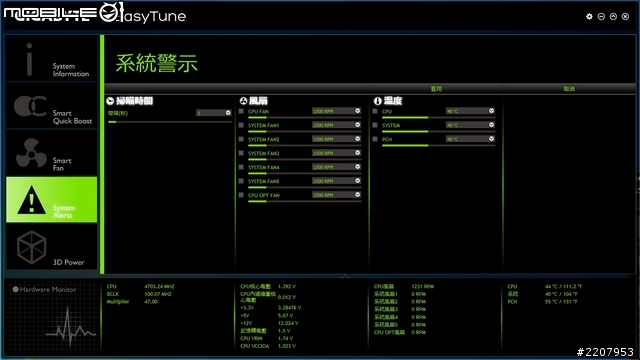Adjust the PCH temperature threshold slider

coord(438,145)
